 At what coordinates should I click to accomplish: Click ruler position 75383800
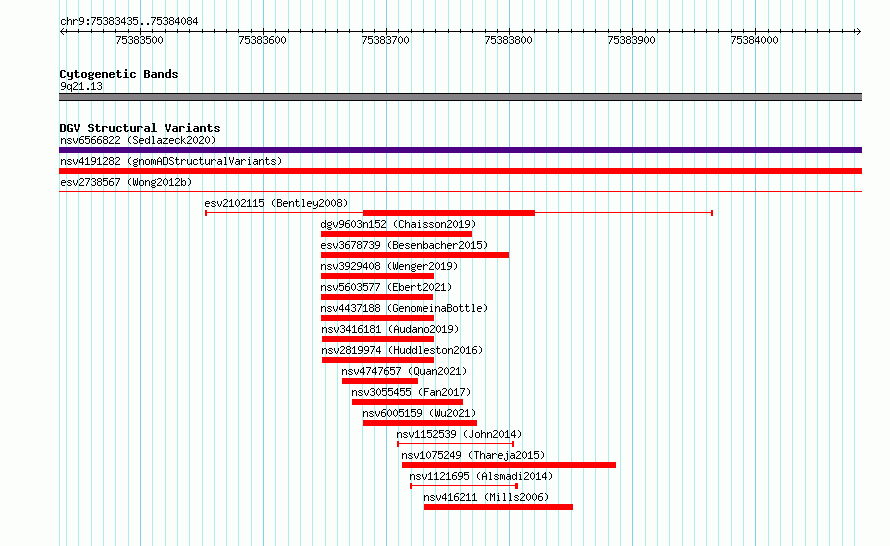[509, 40]
